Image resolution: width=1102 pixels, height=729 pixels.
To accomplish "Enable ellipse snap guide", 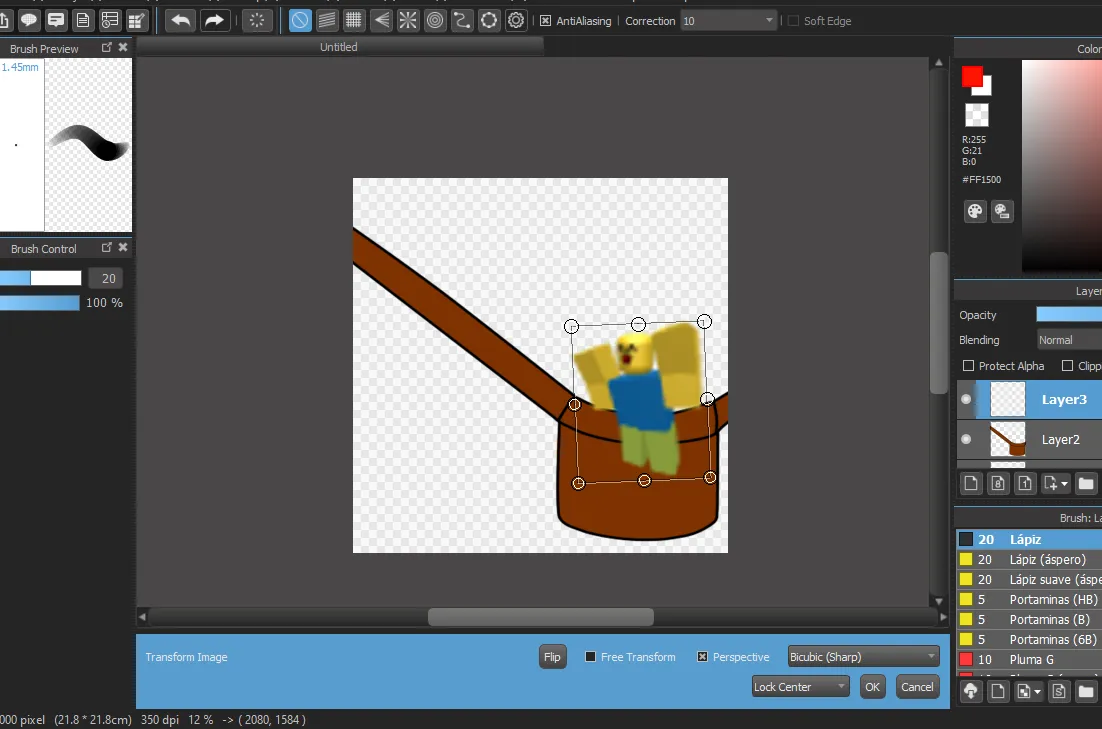I will tap(489, 20).
